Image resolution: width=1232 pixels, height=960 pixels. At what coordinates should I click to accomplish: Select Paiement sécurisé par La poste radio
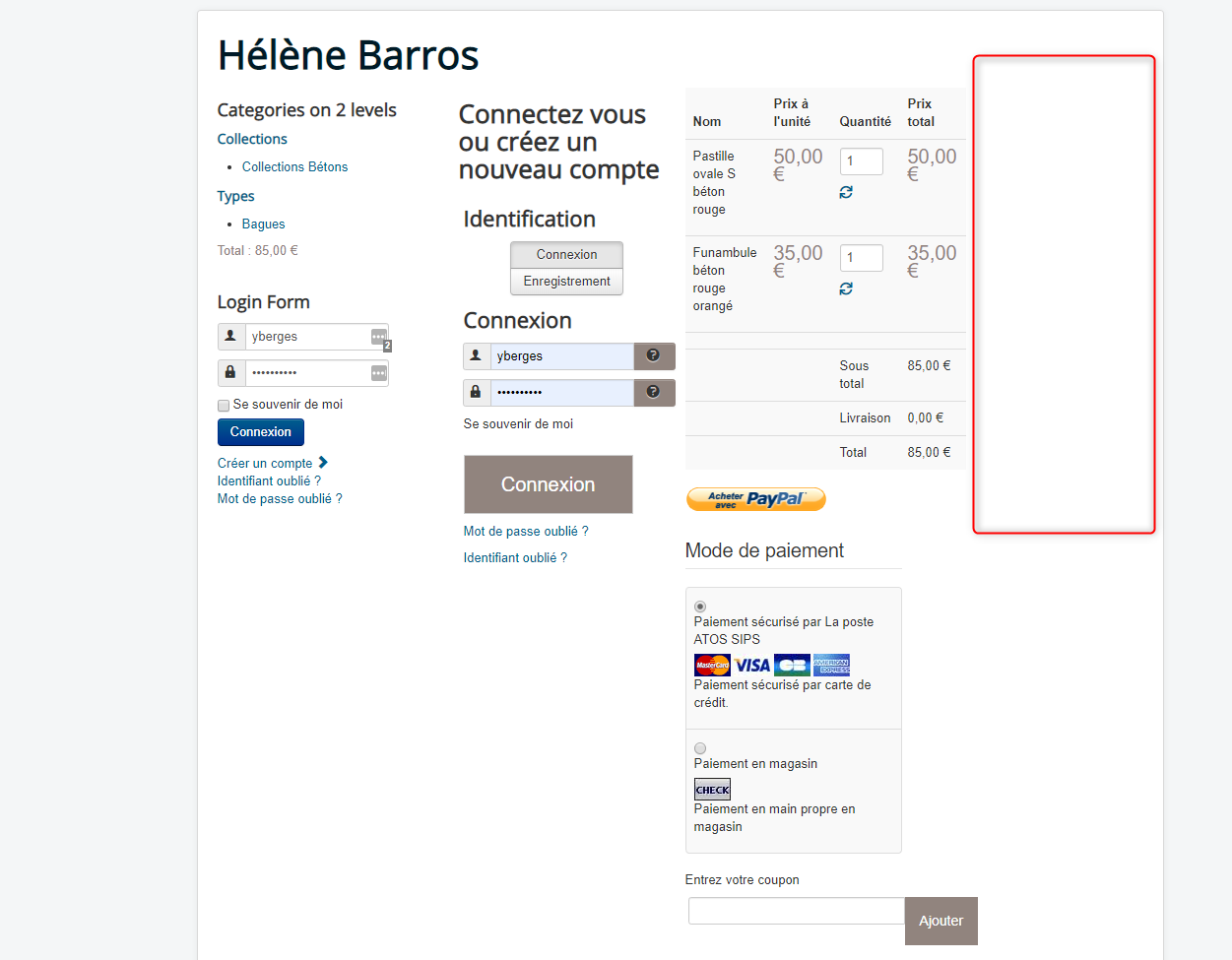point(700,607)
